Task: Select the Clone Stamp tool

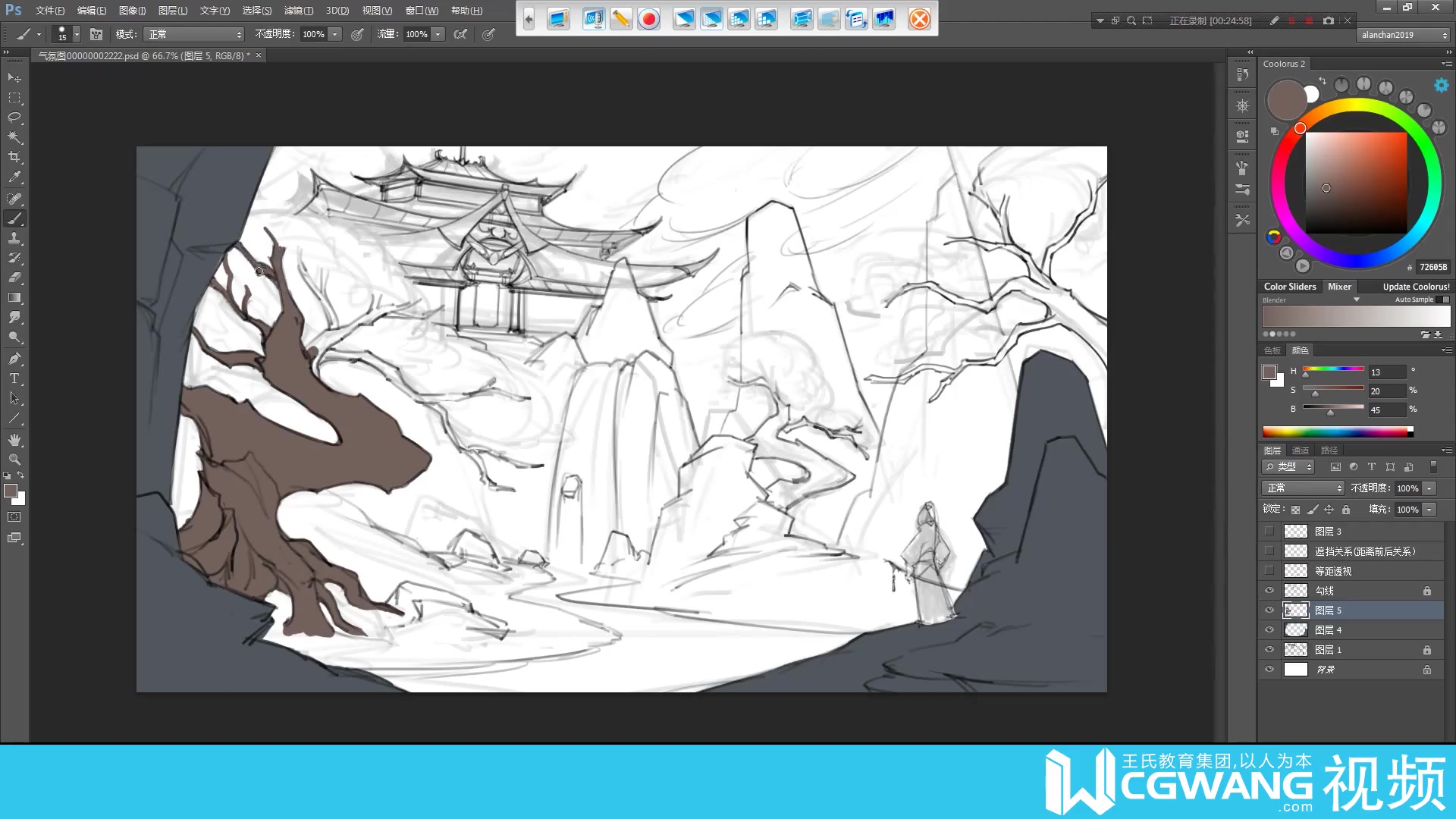Action: 14,238
